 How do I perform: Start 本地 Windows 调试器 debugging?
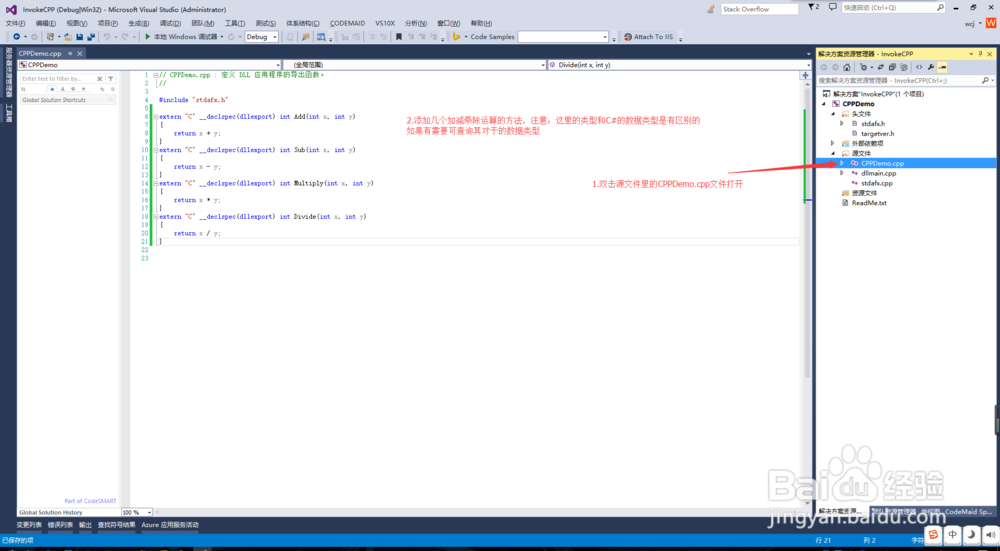(x=181, y=37)
